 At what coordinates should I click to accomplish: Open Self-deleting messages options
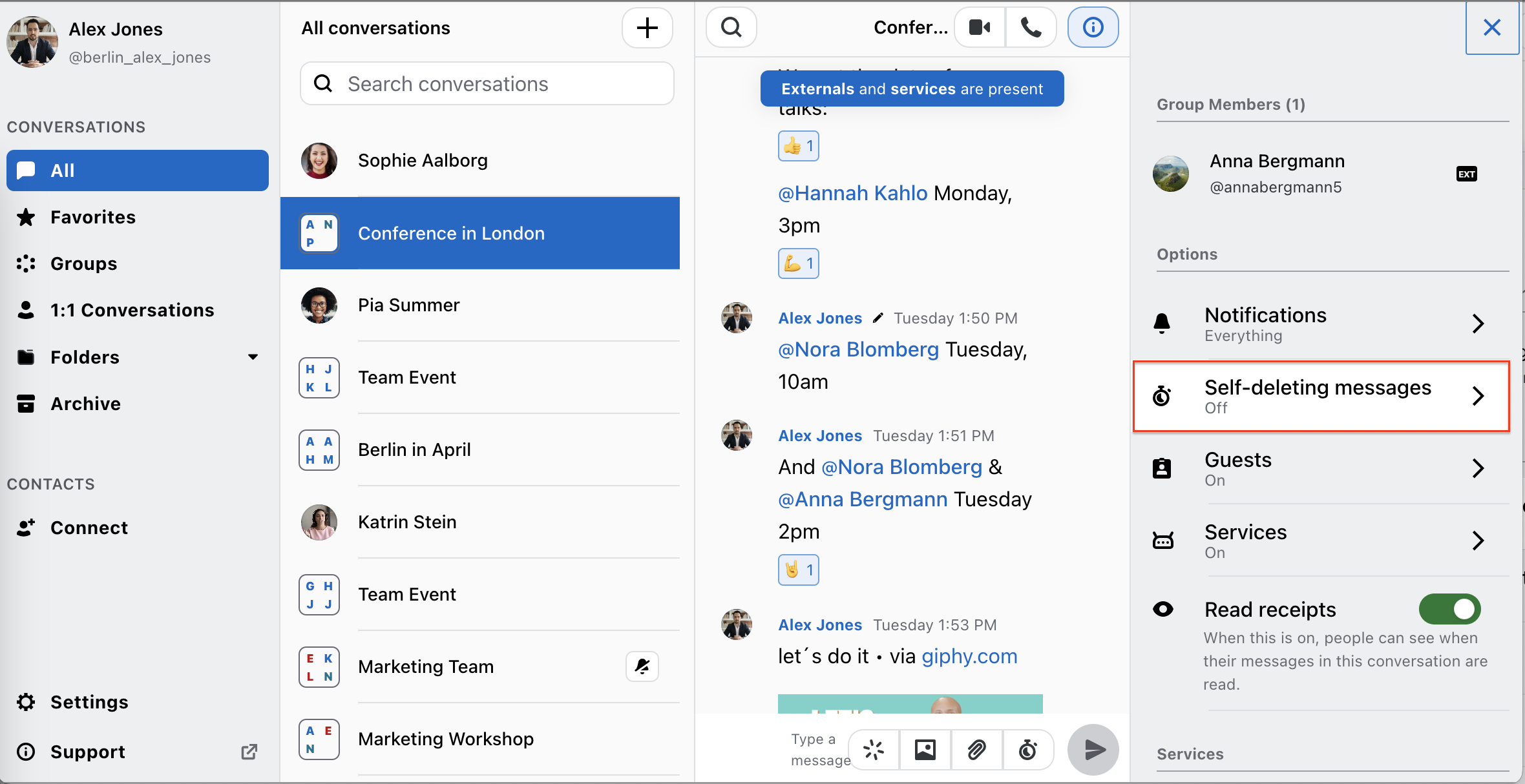click(1321, 396)
